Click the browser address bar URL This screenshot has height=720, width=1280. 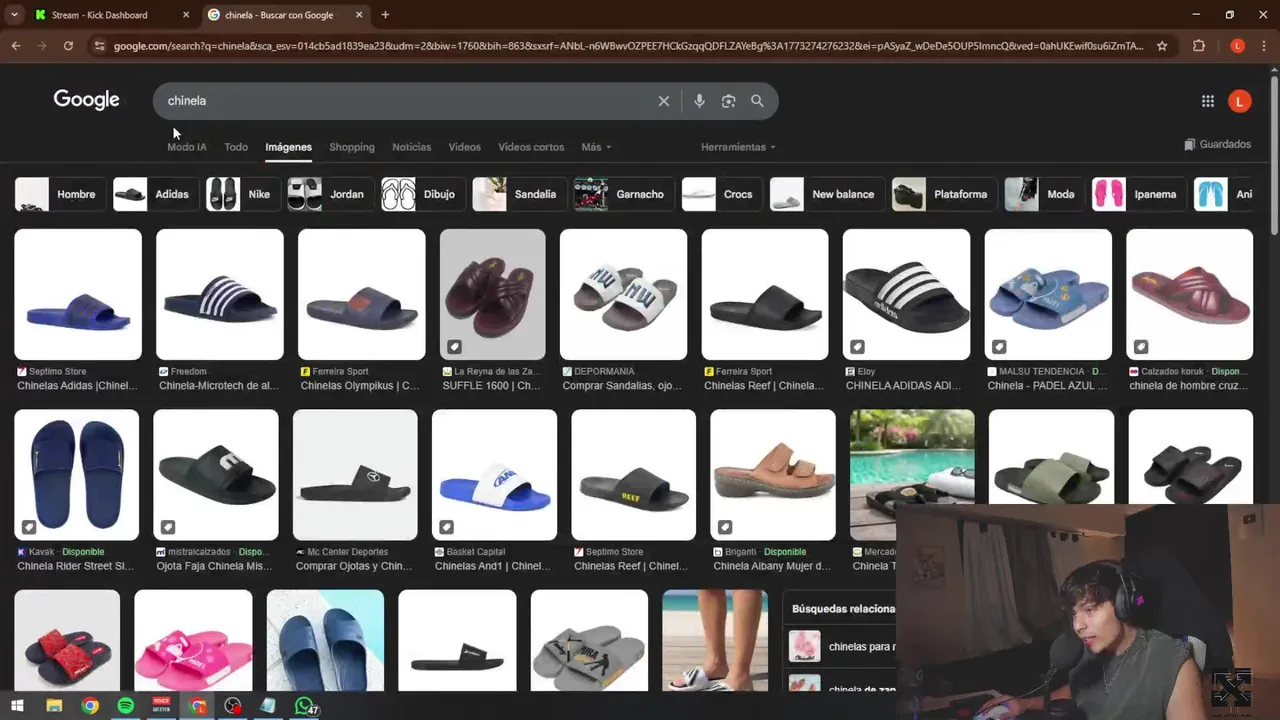(x=628, y=46)
